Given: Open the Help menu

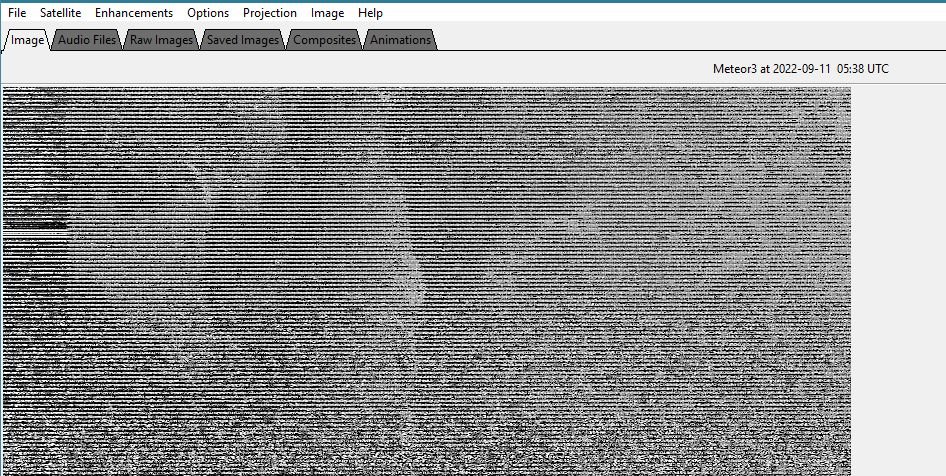Looking at the screenshot, I should click(x=370, y=13).
